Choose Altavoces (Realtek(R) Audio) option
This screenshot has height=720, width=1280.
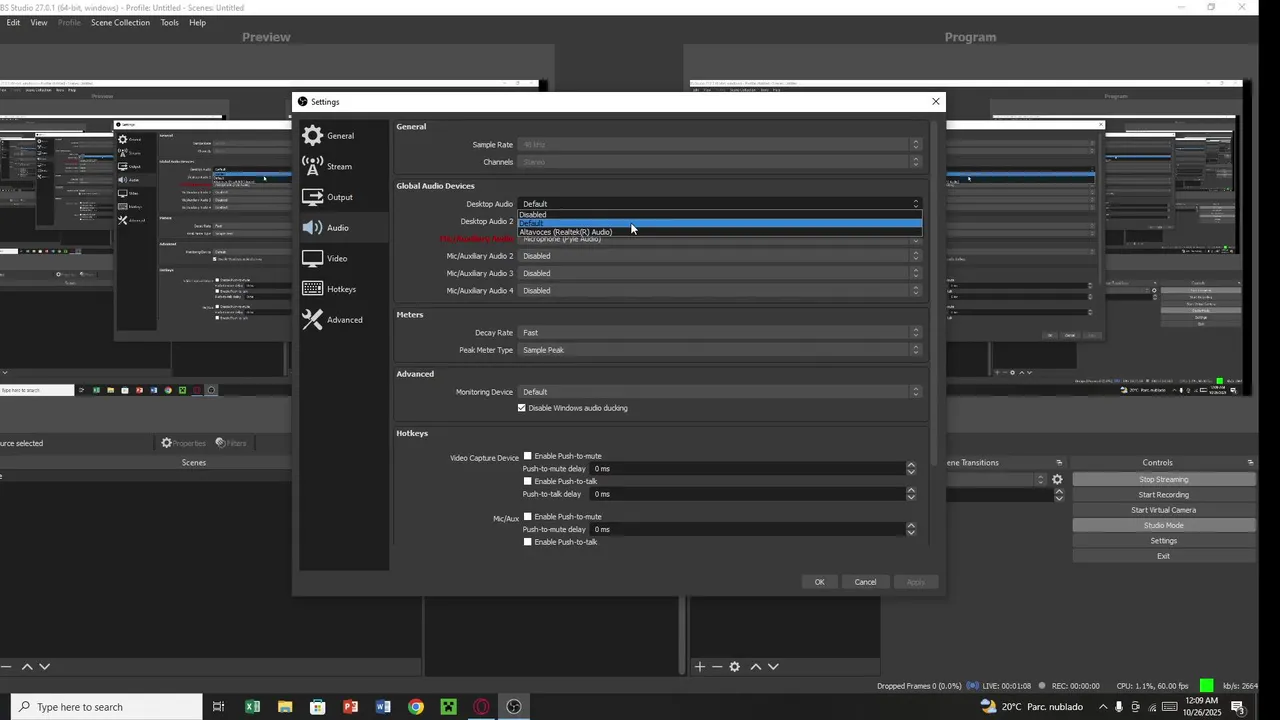(x=719, y=232)
